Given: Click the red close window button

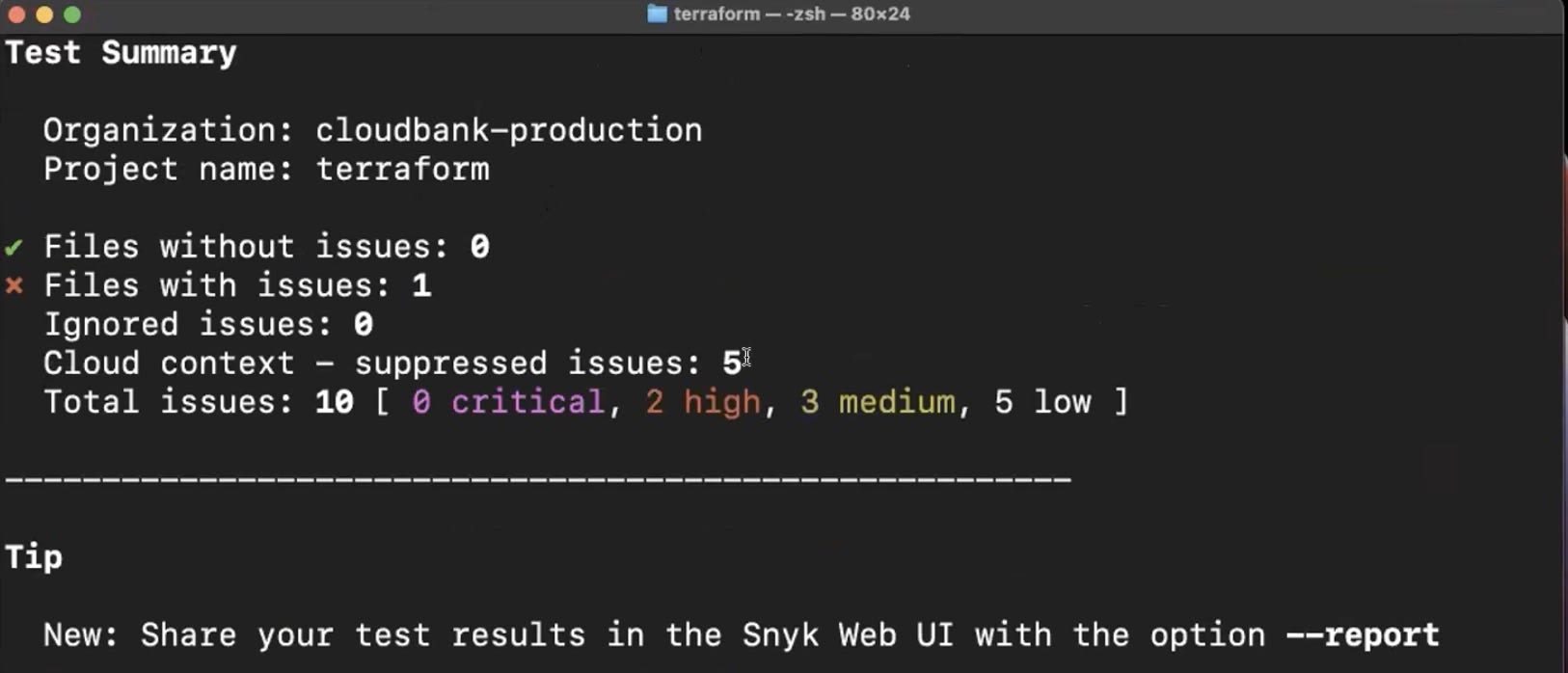Looking at the screenshot, I should 16,14.
